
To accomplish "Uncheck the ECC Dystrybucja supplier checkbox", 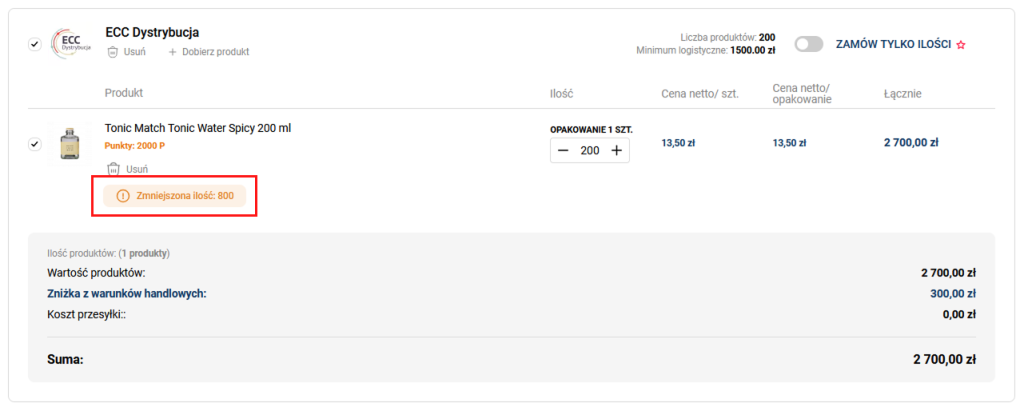I will 35,44.
